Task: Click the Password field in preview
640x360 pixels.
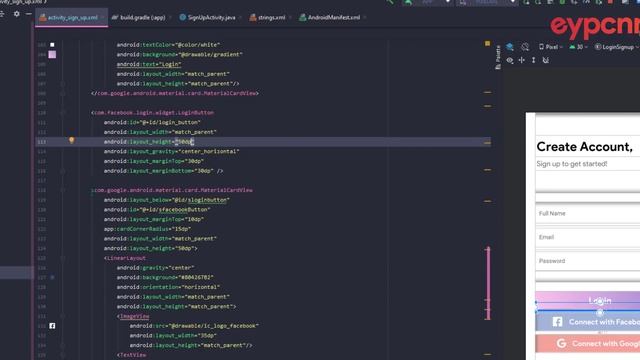Action: click(x=587, y=261)
